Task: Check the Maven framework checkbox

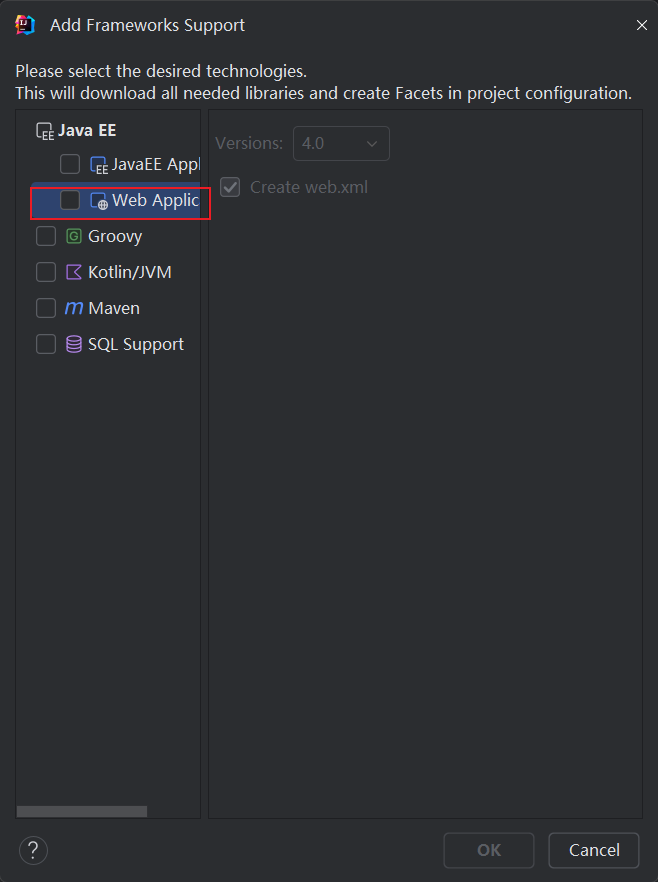Action: (46, 308)
